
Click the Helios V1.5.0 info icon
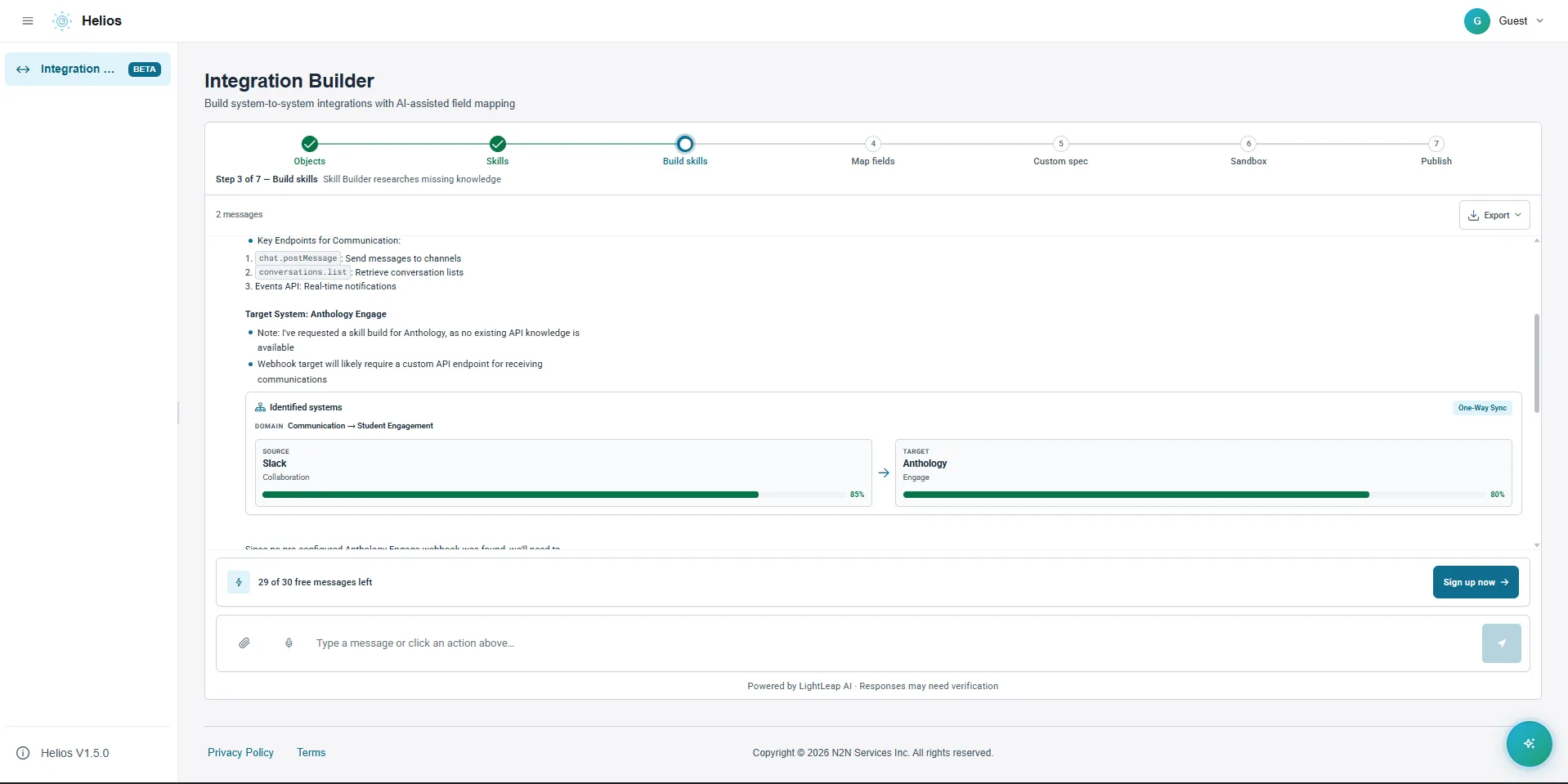(x=23, y=753)
